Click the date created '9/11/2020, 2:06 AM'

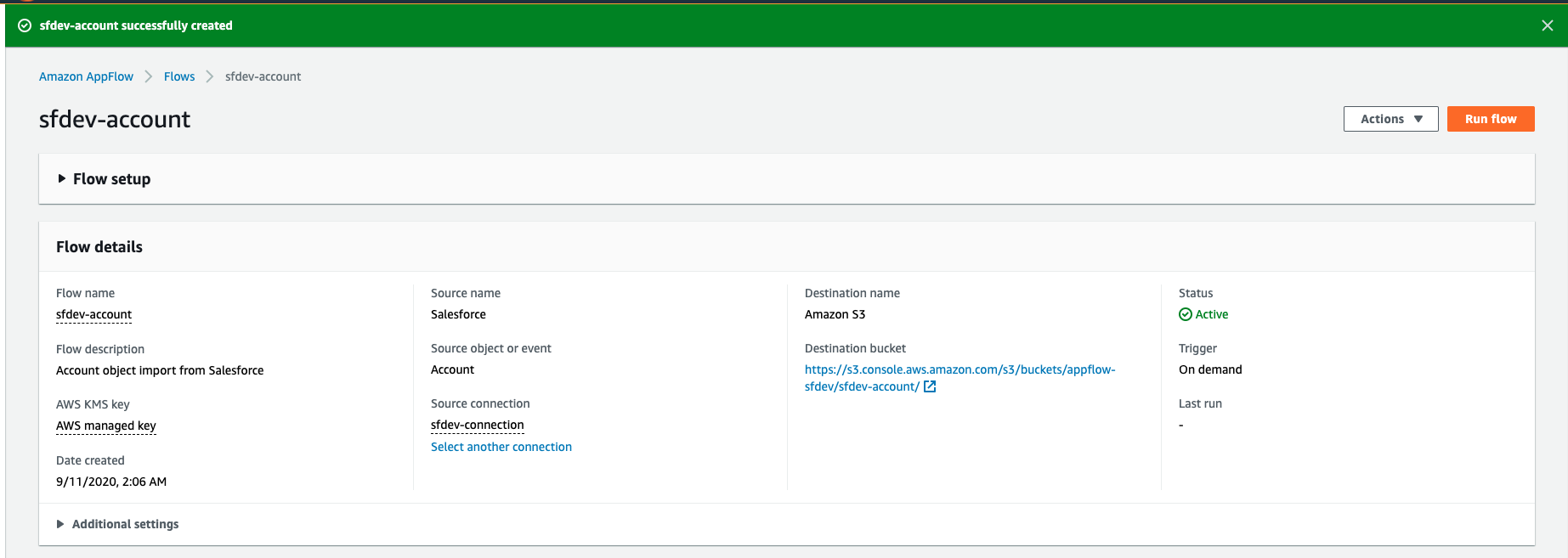[111, 482]
